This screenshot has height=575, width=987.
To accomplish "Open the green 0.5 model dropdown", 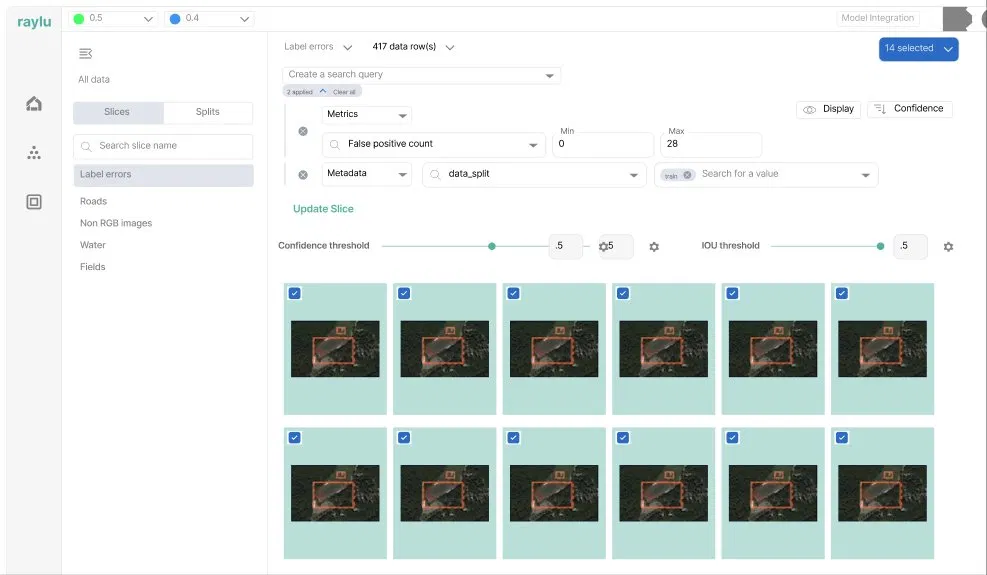I will tap(113, 19).
